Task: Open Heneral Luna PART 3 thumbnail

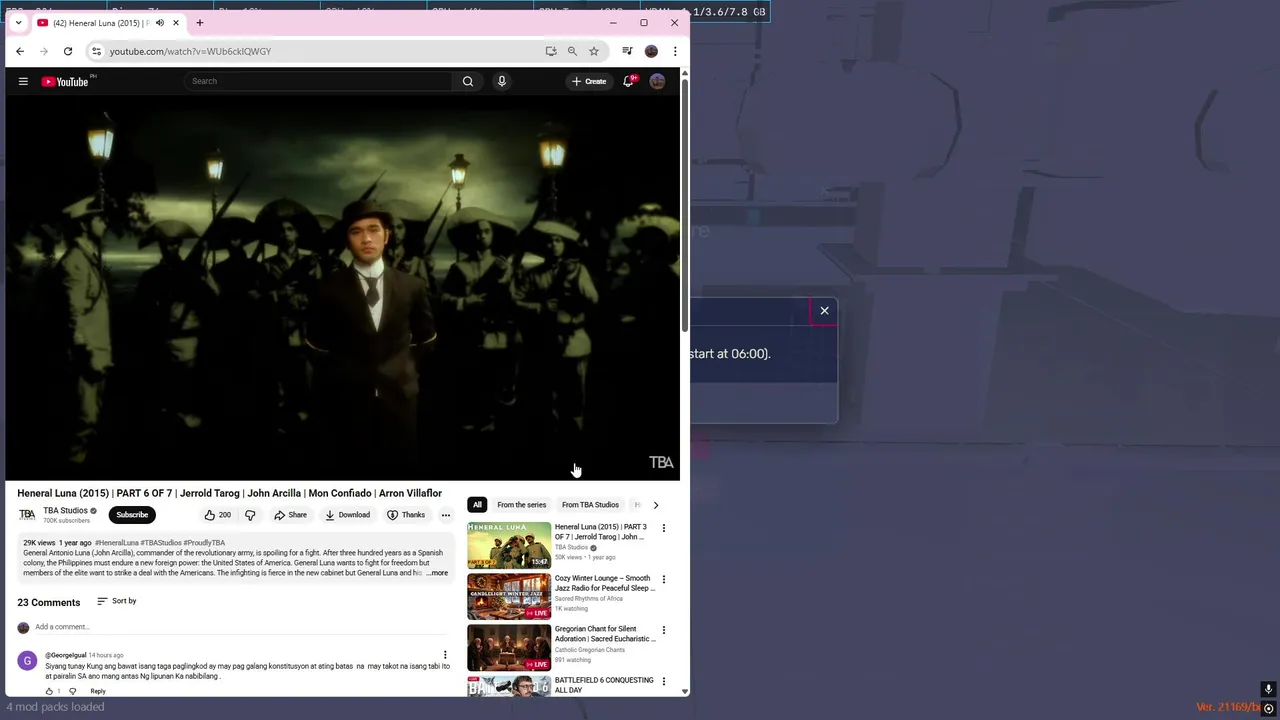Action: (509, 545)
